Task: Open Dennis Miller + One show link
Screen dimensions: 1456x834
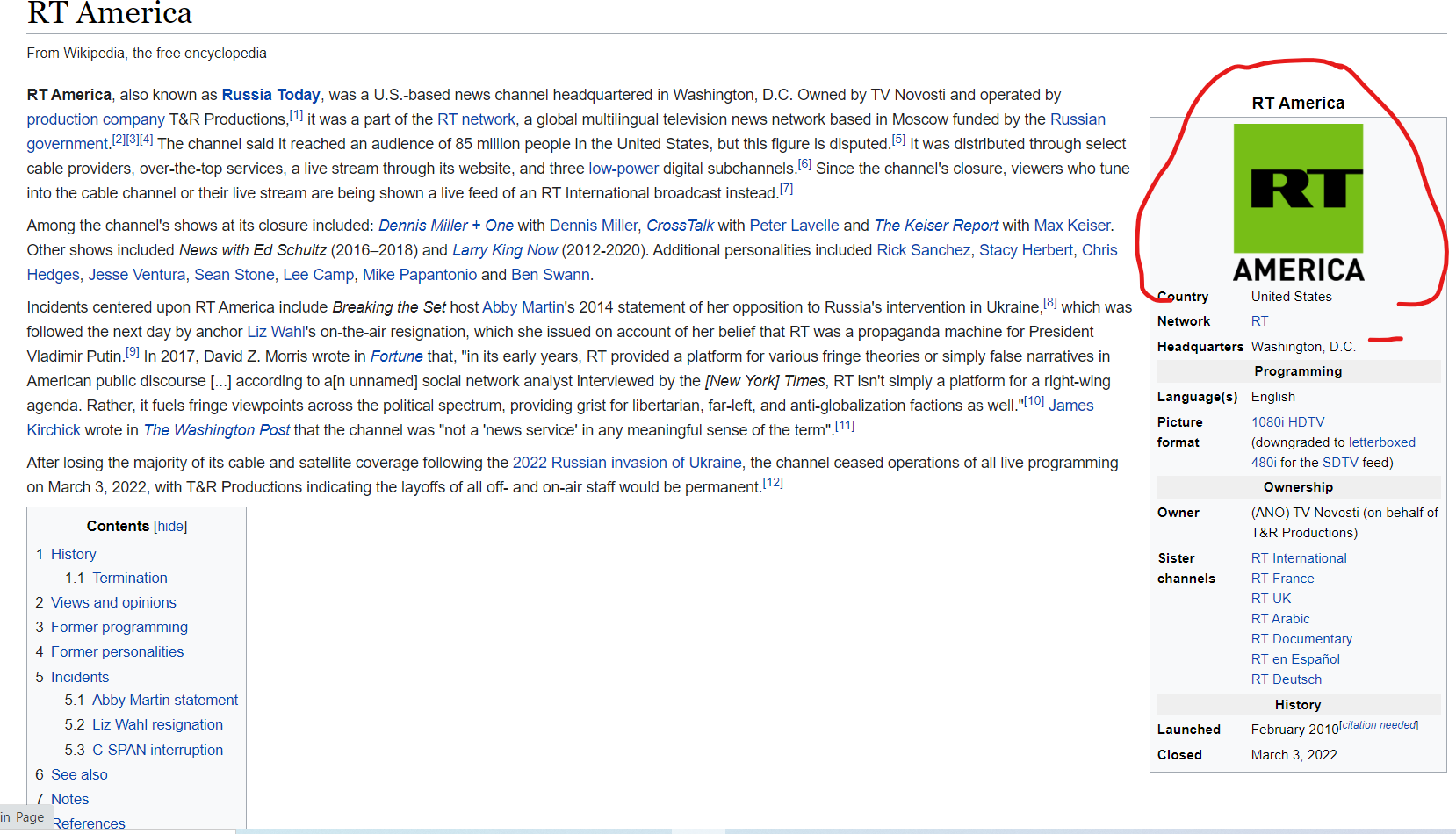Action: tap(446, 226)
